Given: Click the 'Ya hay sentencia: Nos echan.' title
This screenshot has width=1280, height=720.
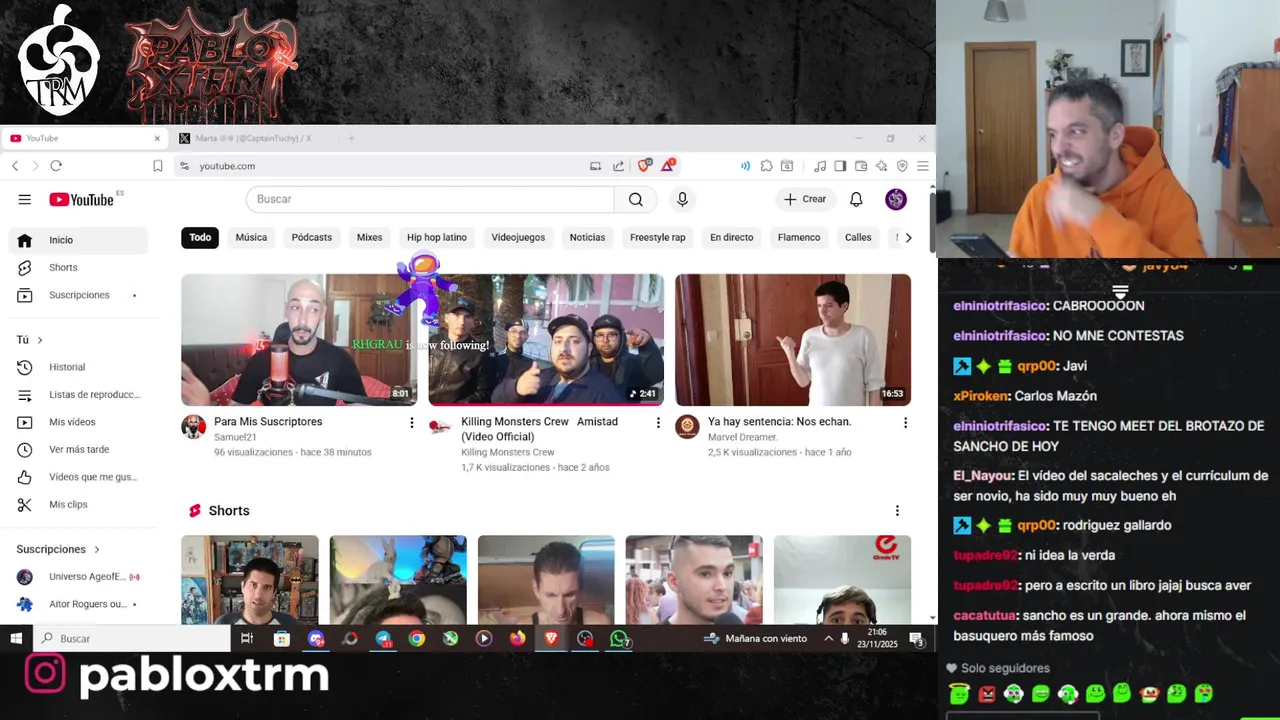Looking at the screenshot, I should pos(779,422).
